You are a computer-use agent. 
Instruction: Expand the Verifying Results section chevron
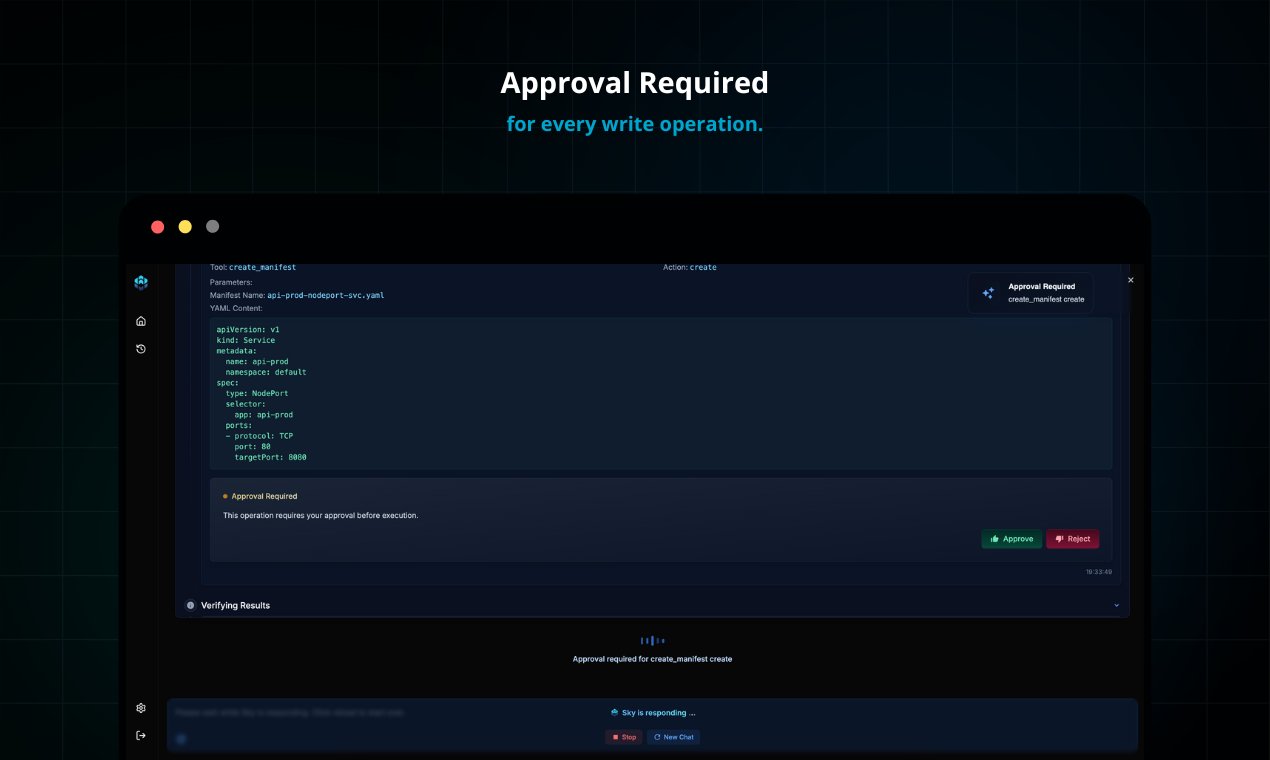[1117, 605]
